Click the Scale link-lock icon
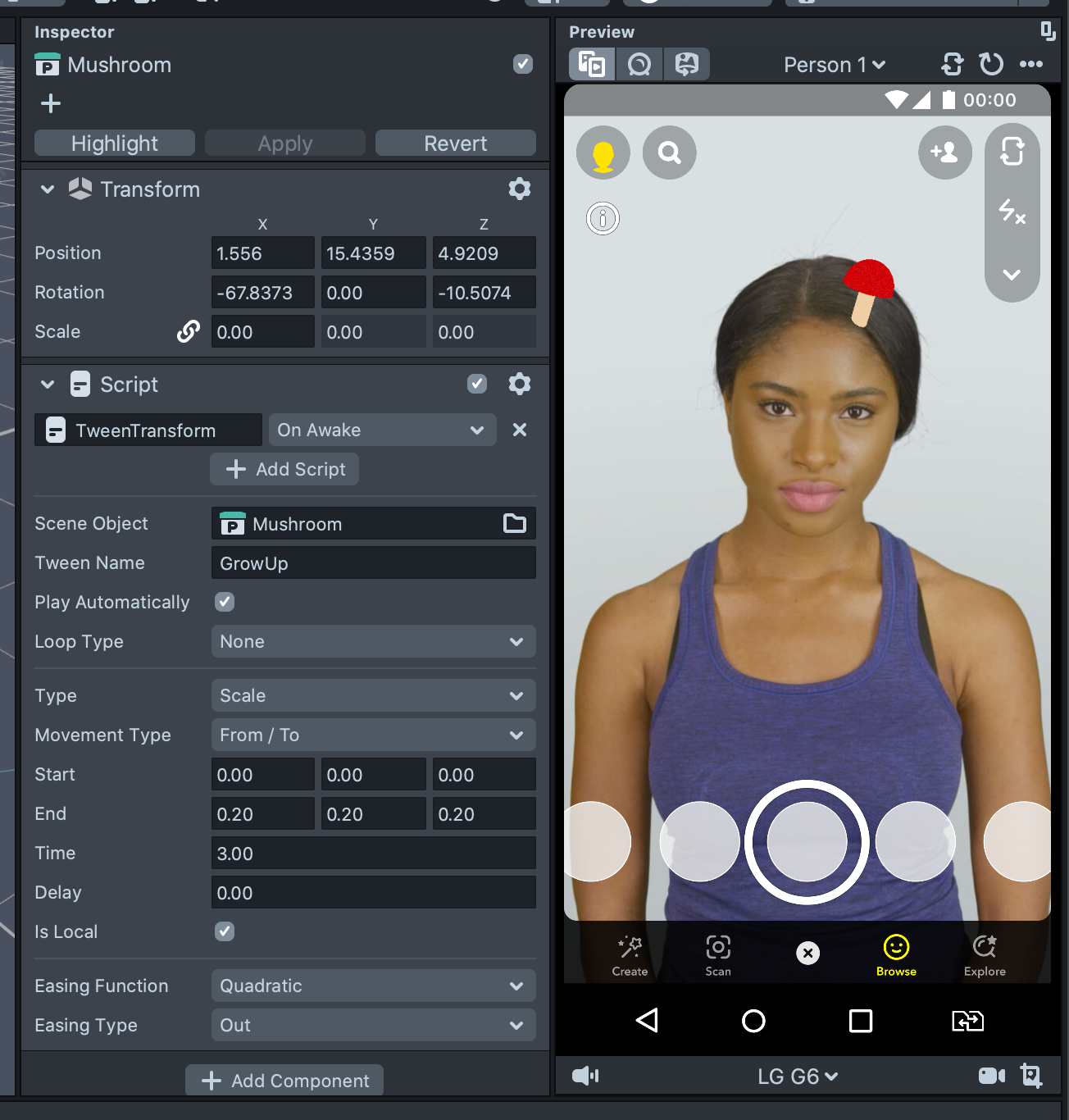This screenshot has height=1120, width=1069. (188, 332)
